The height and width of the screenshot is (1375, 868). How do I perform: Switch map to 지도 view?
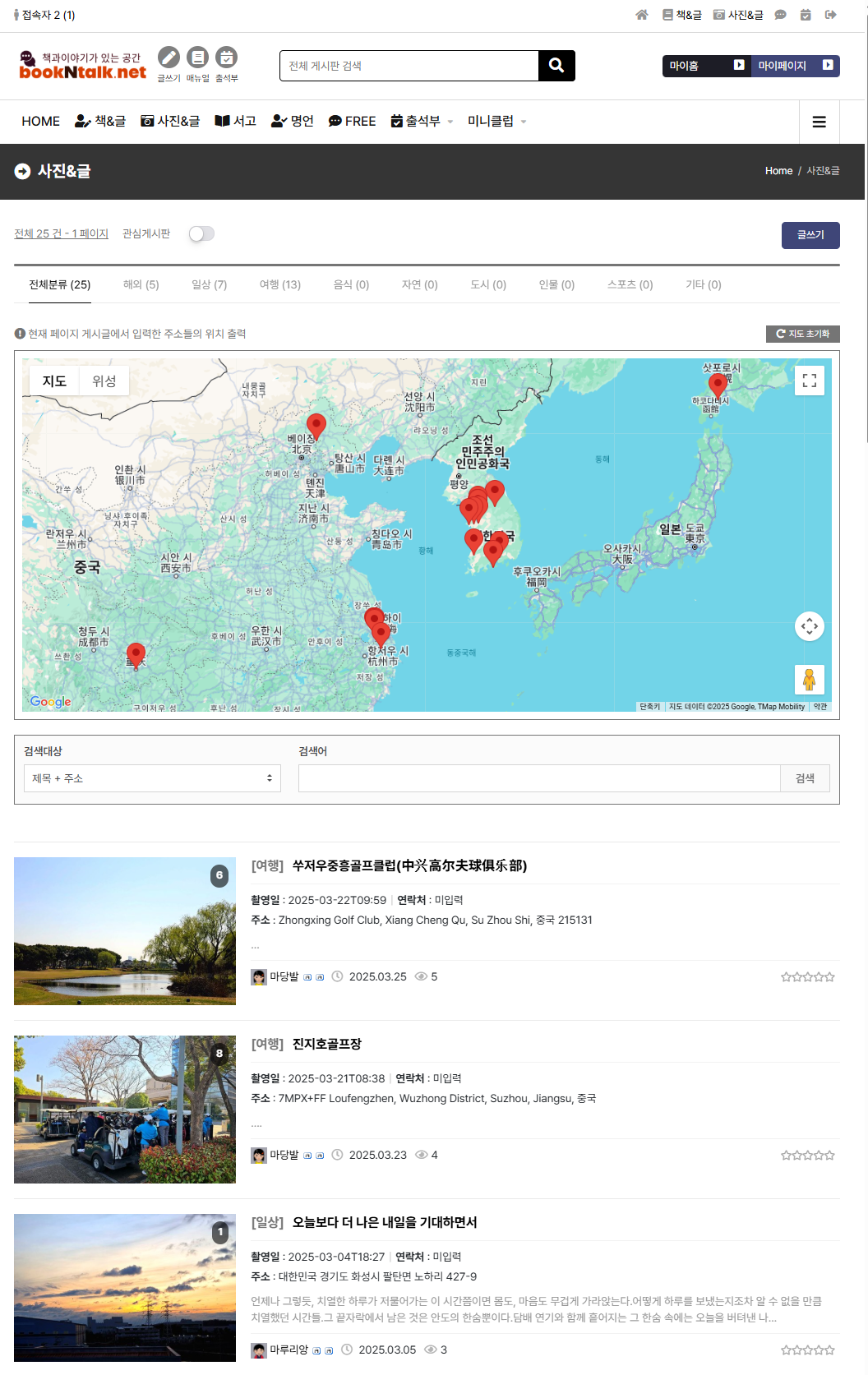[x=54, y=381]
